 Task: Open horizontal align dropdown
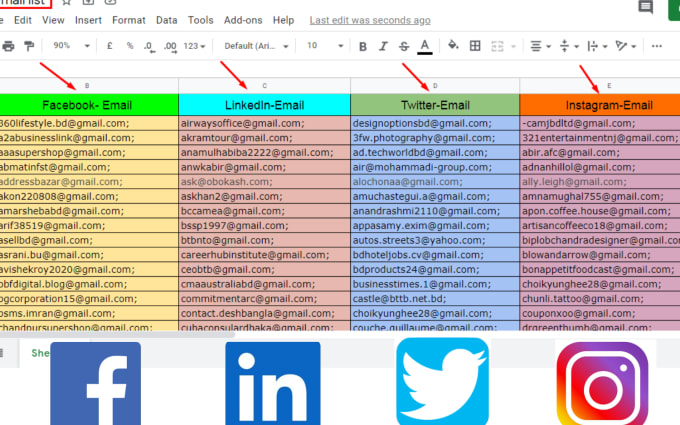pos(540,46)
